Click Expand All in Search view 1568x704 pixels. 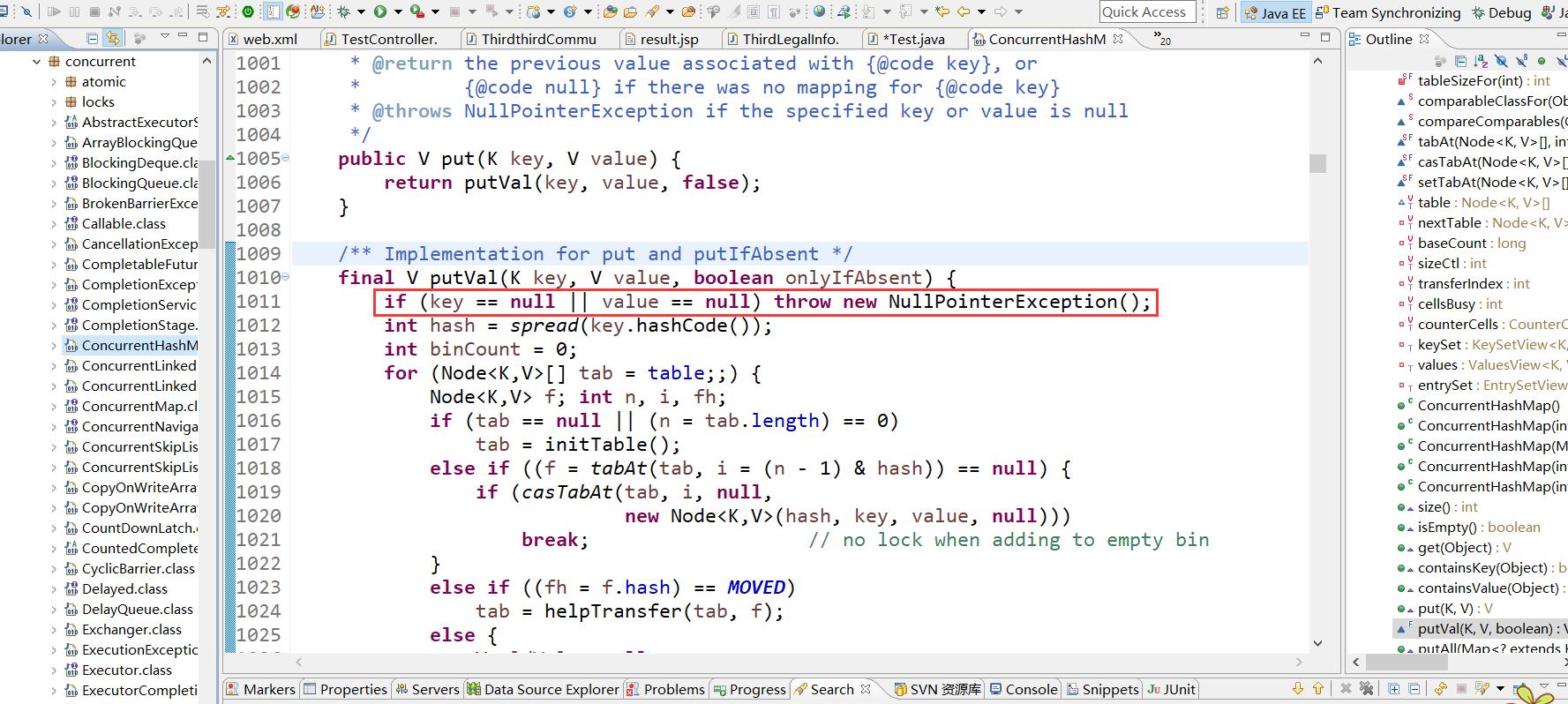[x=1394, y=688]
